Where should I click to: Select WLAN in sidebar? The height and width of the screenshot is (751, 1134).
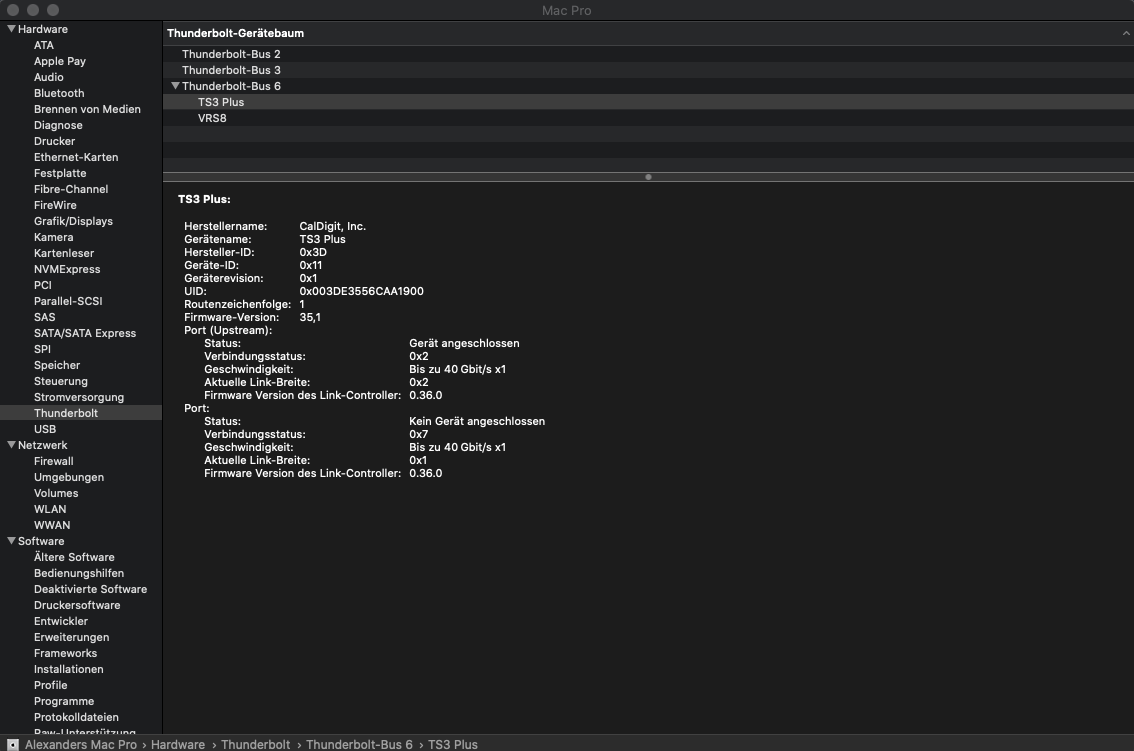pos(50,509)
